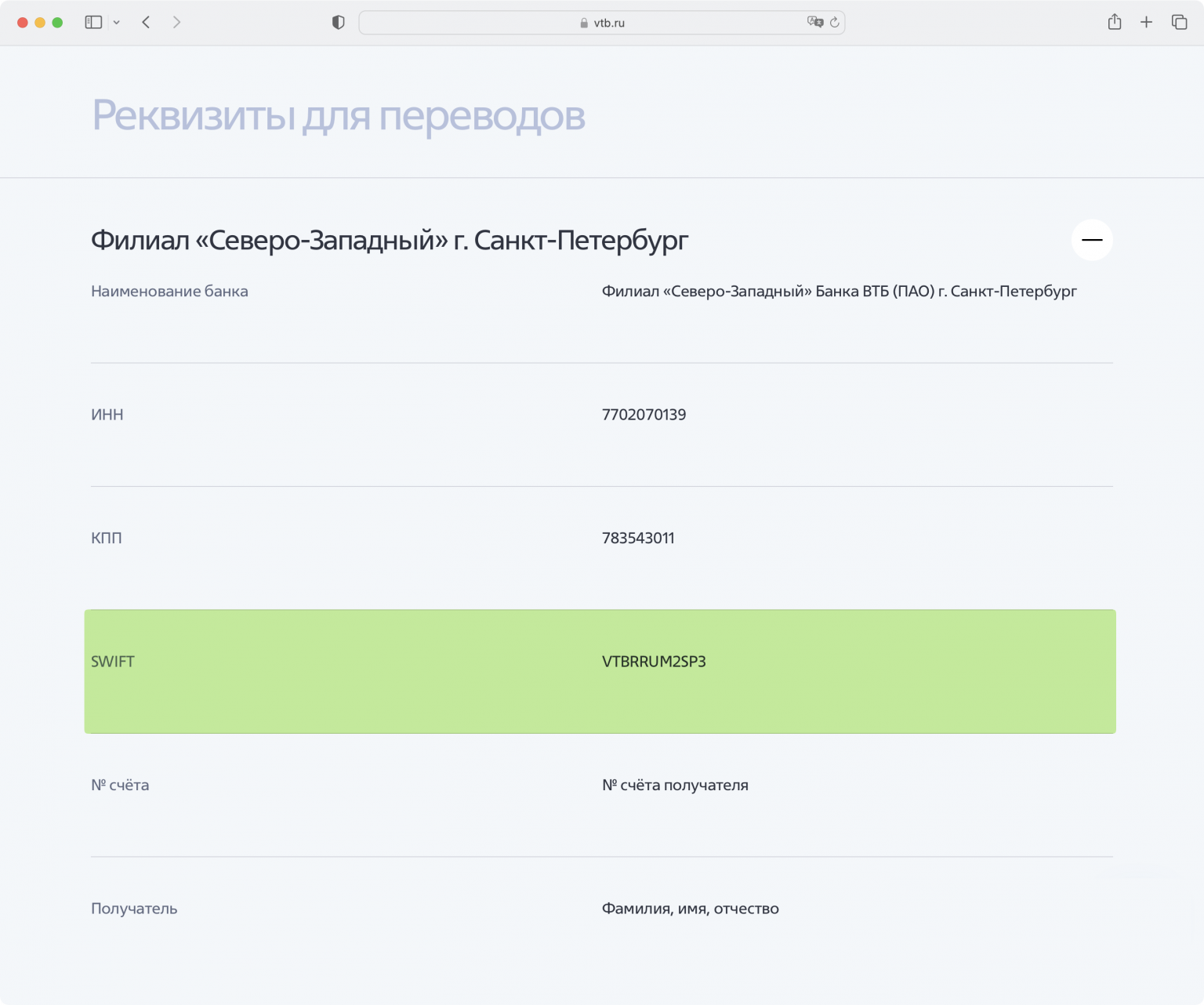The width and height of the screenshot is (1204, 1005).
Task: Click the Safari sidebar toggle icon
Action: click(x=93, y=22)
